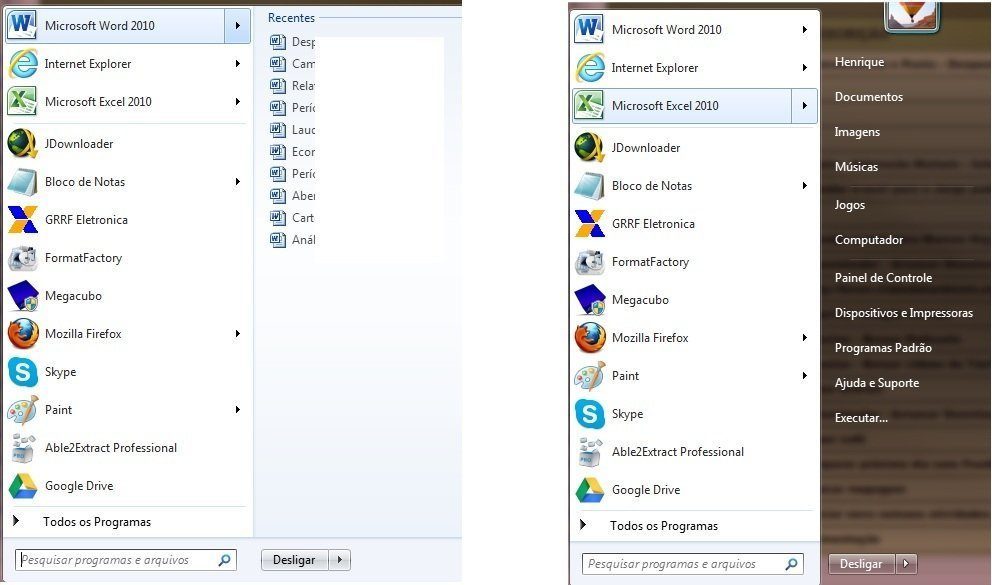Click Bloco de Notas icon in right Start menu
Viewport: 992px width, 585px height.
click(x=589, y=185)
